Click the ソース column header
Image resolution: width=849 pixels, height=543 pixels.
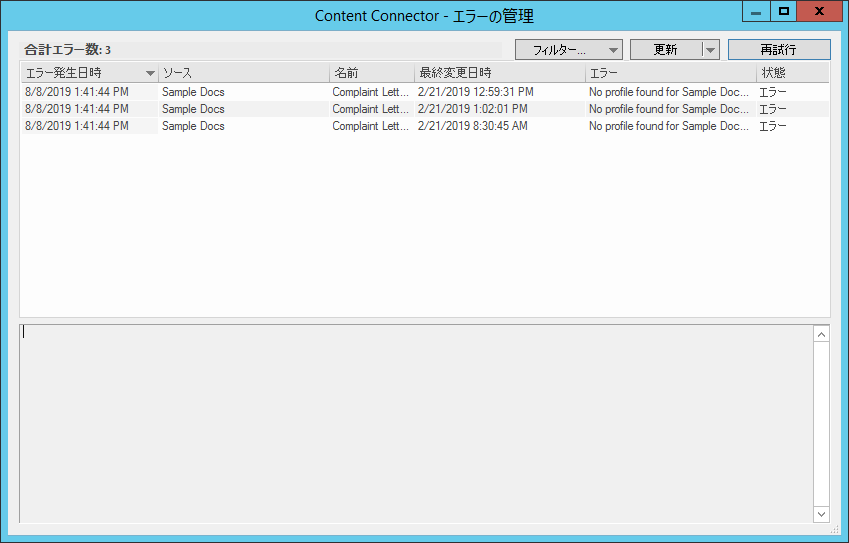pyautogui.click(x=243, y=73)
